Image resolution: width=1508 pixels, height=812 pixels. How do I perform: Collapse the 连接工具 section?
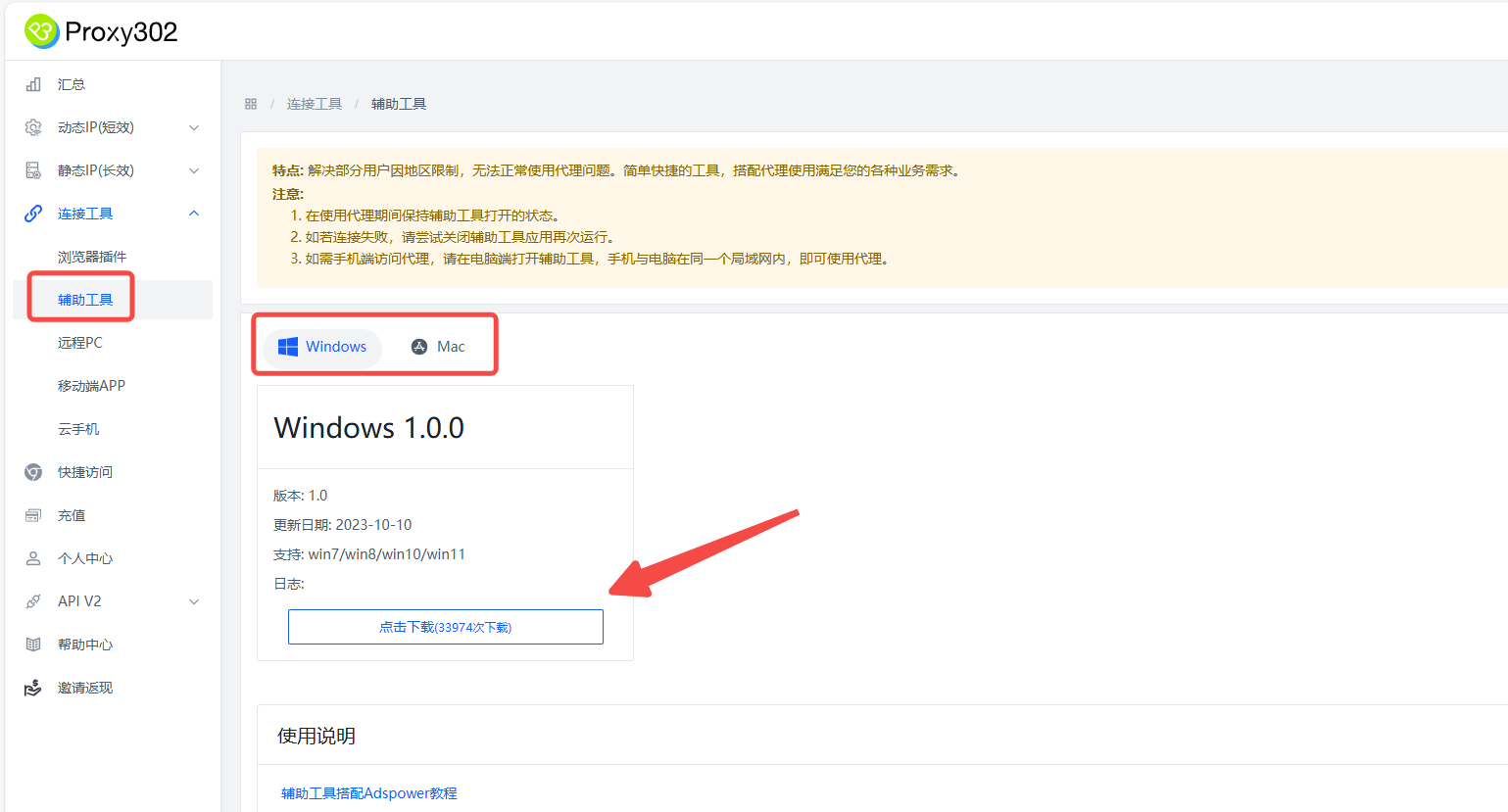pos(85,213)
